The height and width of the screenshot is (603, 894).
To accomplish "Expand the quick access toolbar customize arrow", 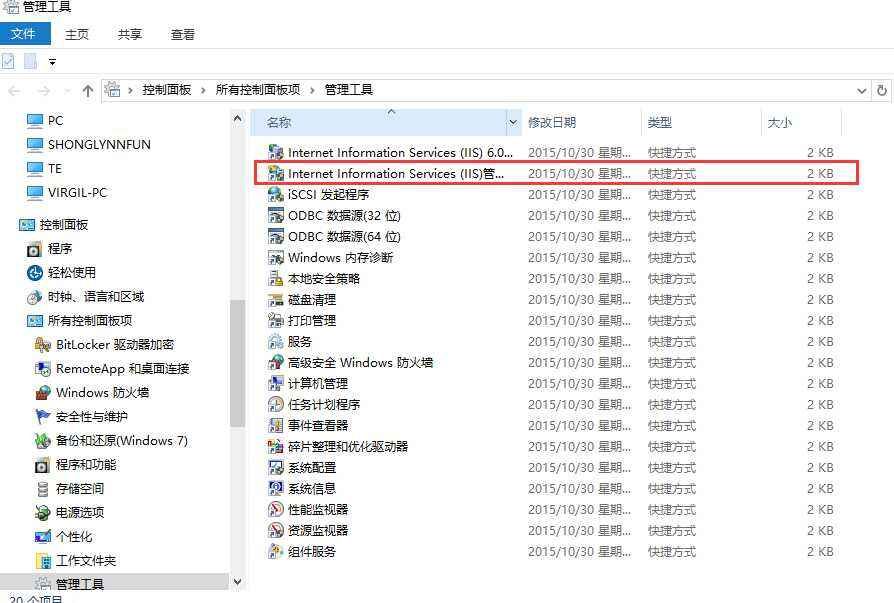I will [x=52, y=62].
